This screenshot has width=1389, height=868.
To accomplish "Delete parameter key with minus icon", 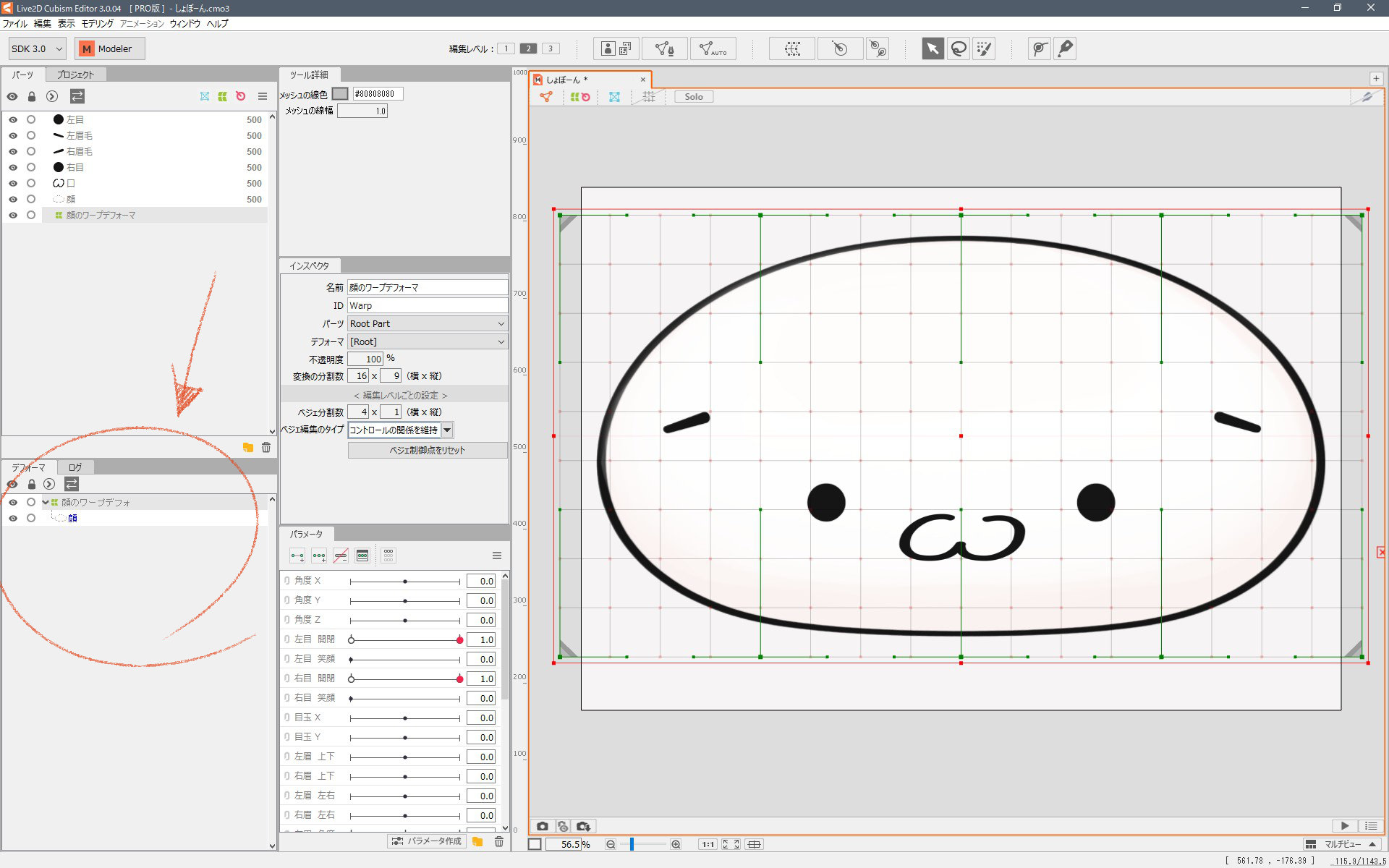I will click(341, 556).
